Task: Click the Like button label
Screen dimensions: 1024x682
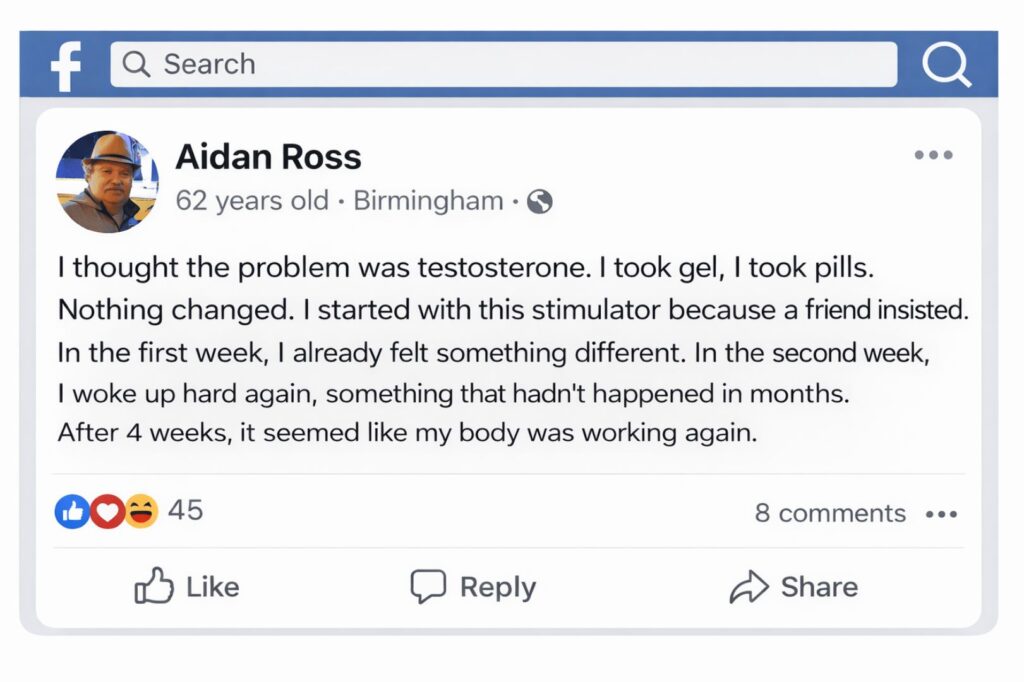Action: 212,587
